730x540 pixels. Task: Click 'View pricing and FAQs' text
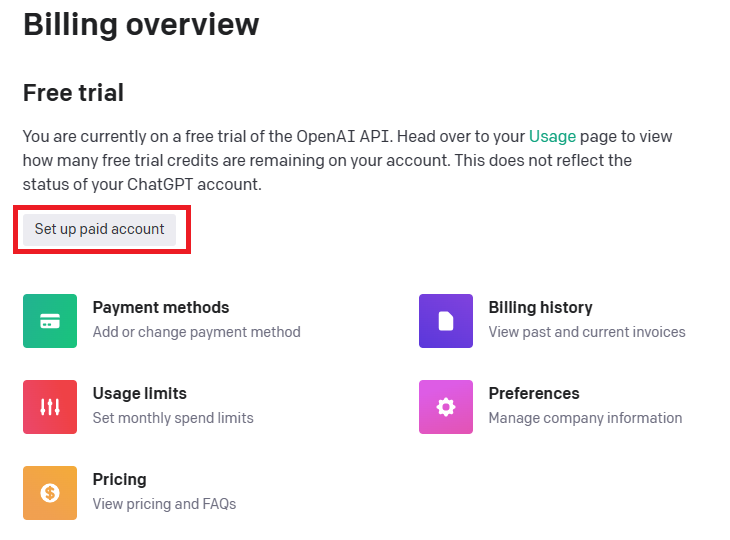coord(164,504)
